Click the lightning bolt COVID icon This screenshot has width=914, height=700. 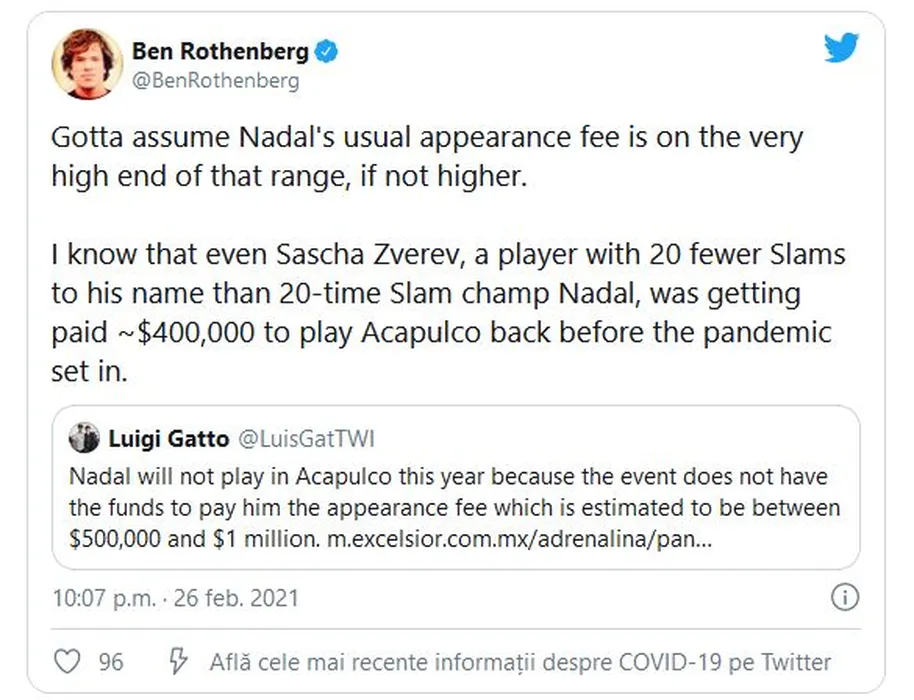(178, 662)
